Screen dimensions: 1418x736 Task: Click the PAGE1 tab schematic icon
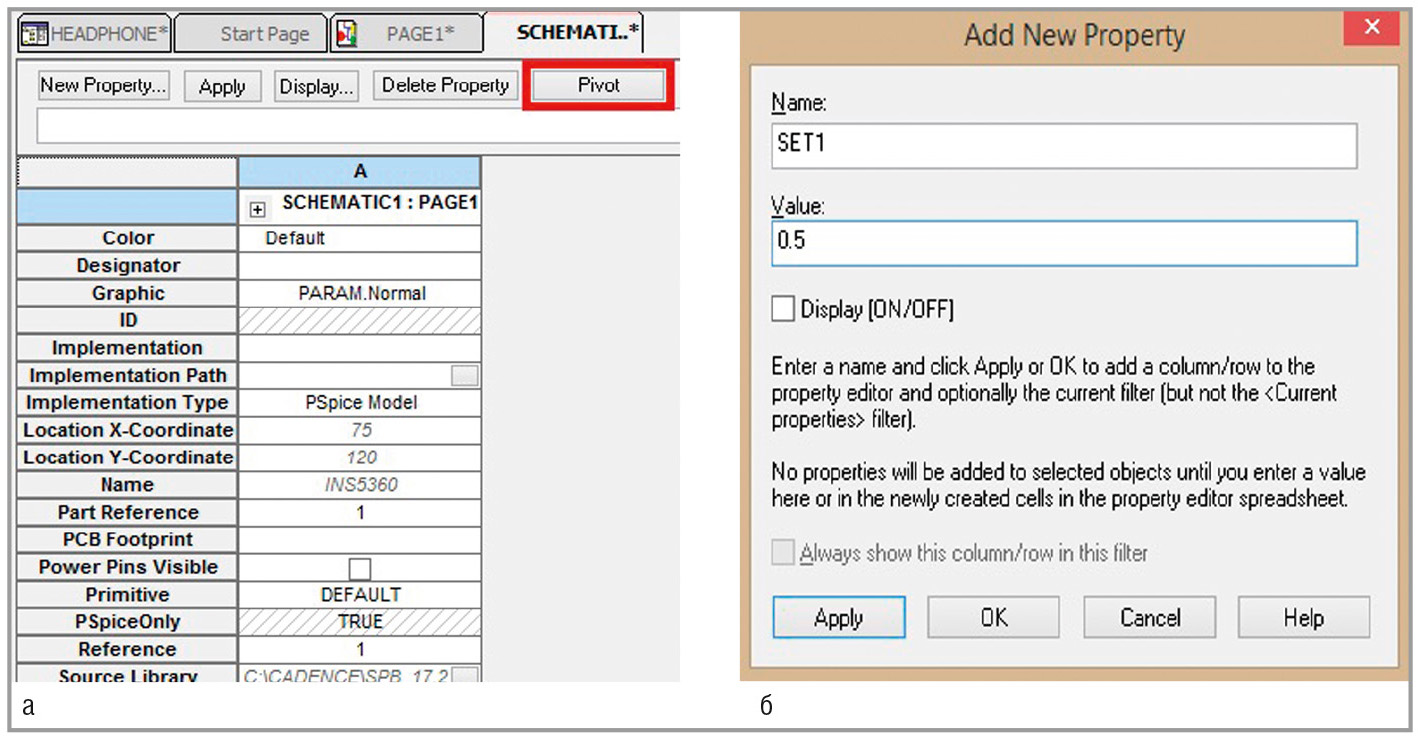pos(346,34)
